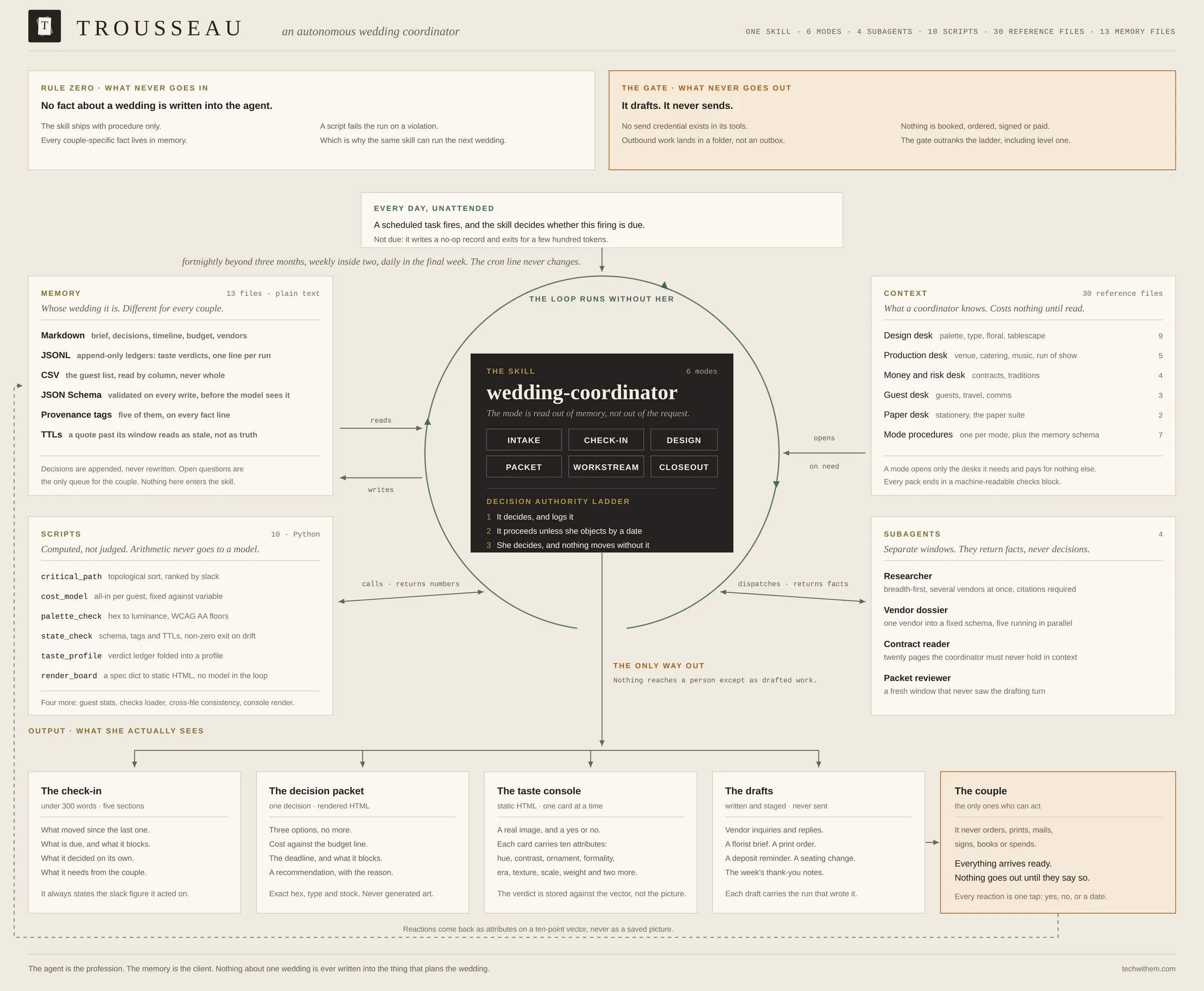Click THE ONLY WAY OUT label
This screenshot has height=991, width=1204.
click(x=659, y=666)
